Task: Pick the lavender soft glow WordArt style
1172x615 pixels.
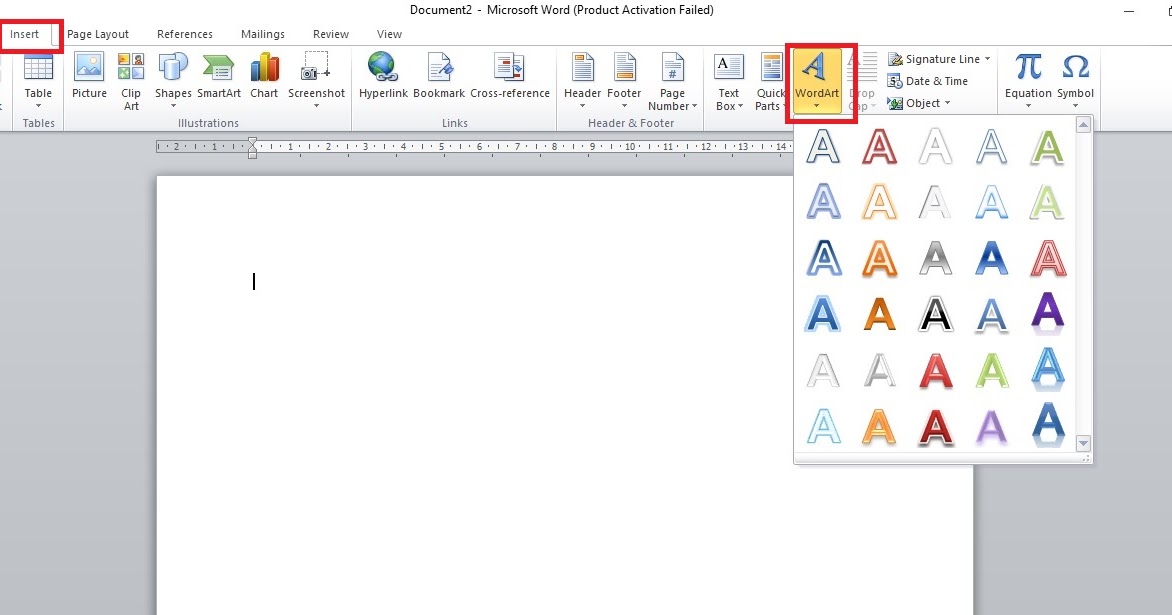Action: tap(991, 427)
